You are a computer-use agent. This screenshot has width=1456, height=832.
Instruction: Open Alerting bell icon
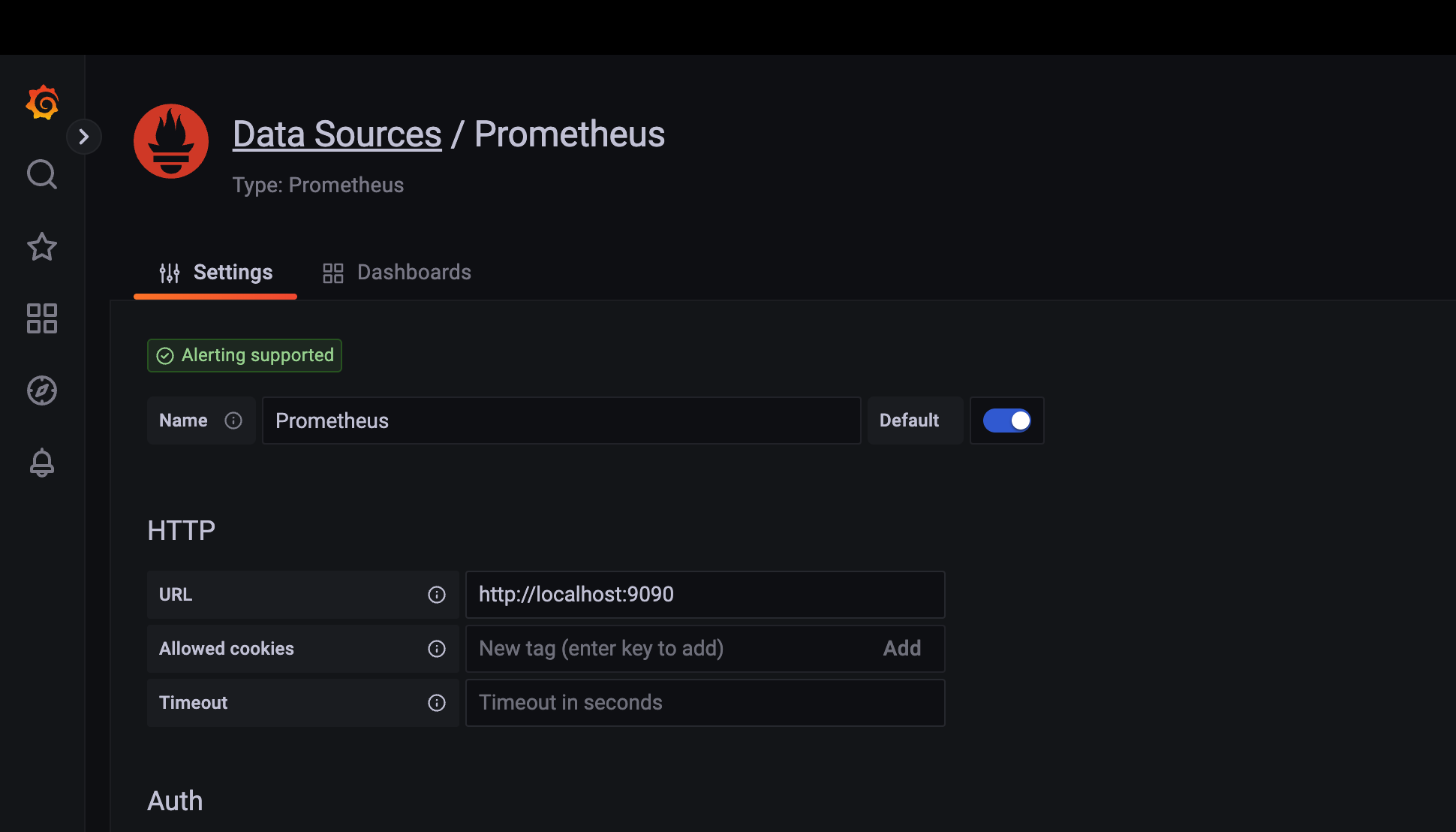point(42,463)
